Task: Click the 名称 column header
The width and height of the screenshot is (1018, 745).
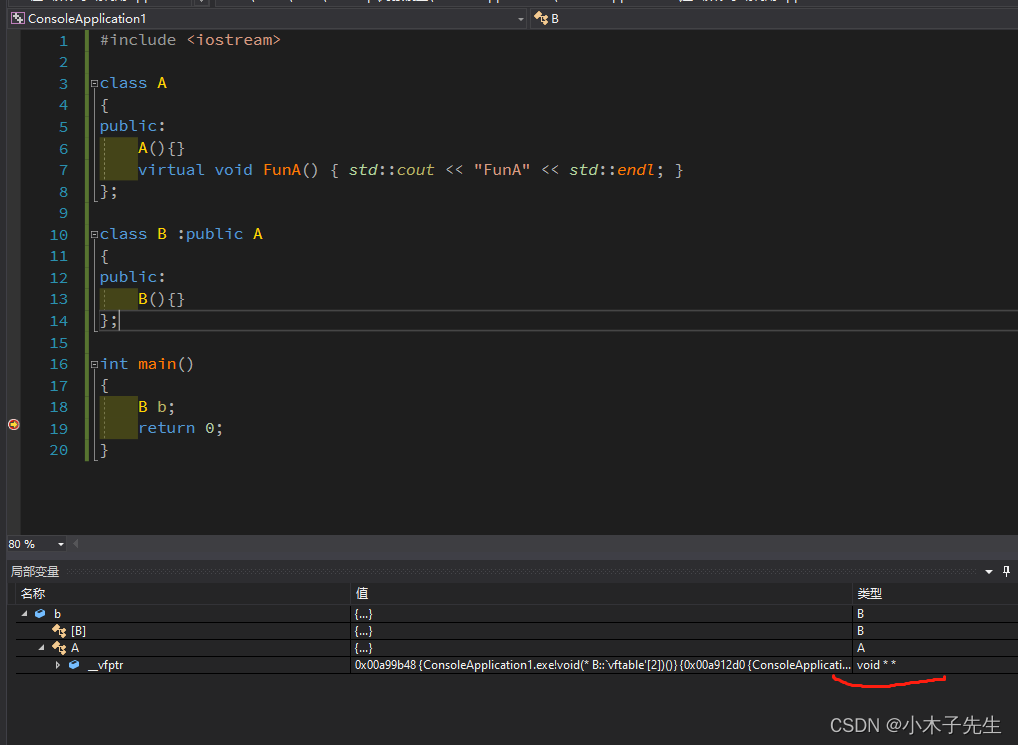Action: [183, 594]
